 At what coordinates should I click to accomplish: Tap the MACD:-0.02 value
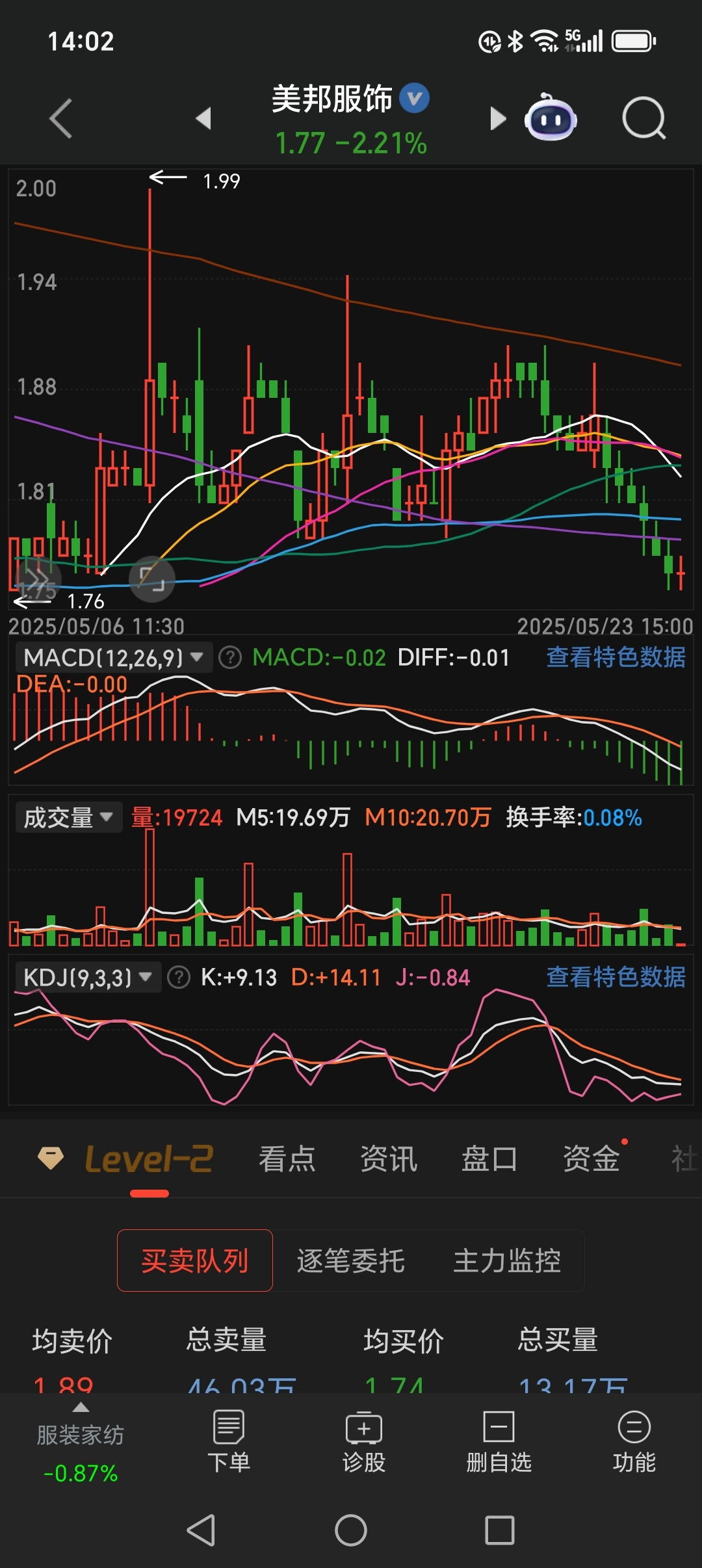point(319,657)
